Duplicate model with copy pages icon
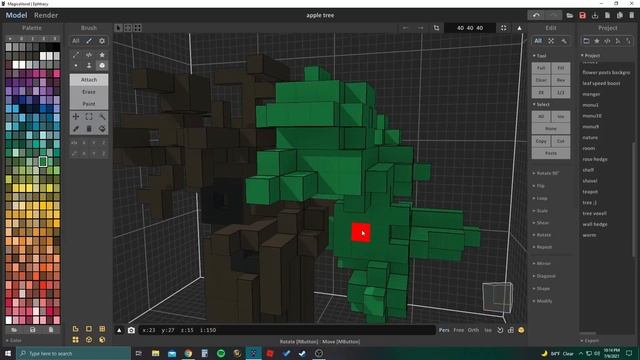 [x=620, y=16]
